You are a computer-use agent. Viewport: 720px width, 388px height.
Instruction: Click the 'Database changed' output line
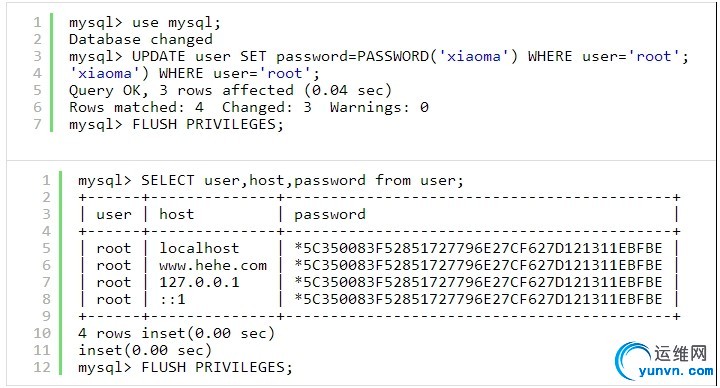[x=141, y=39]
